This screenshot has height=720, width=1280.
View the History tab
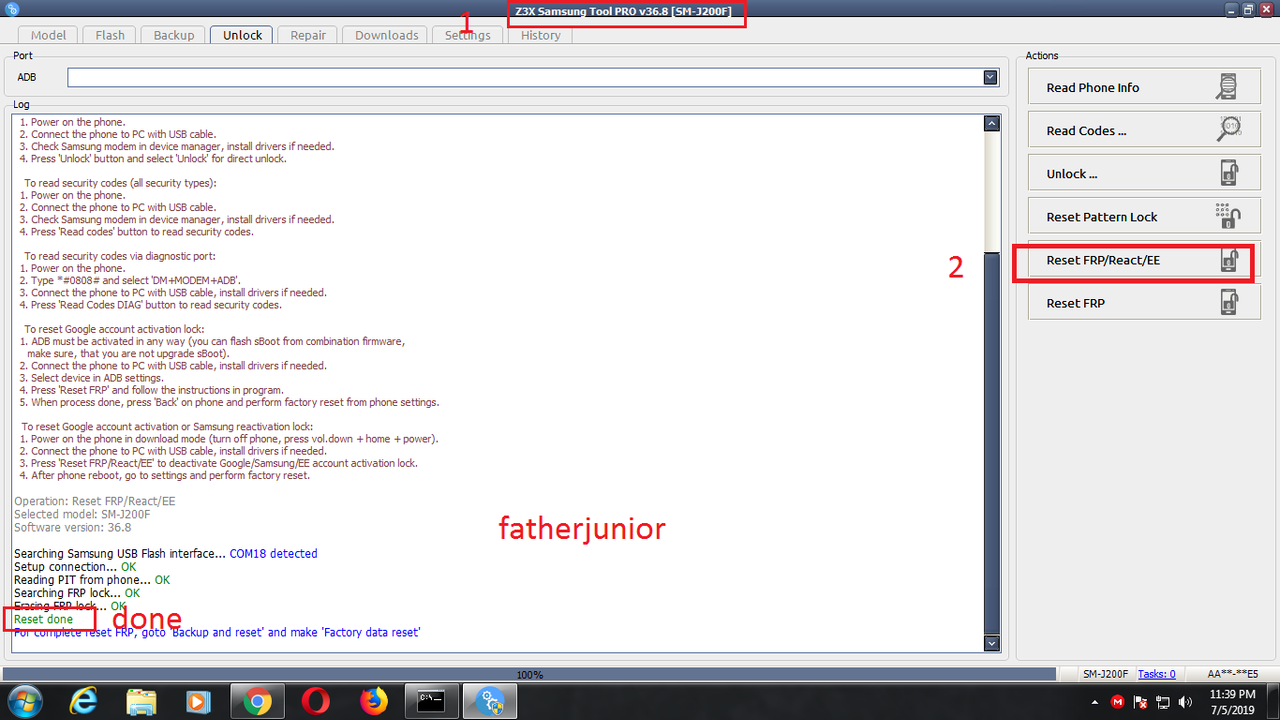[540, 35]
